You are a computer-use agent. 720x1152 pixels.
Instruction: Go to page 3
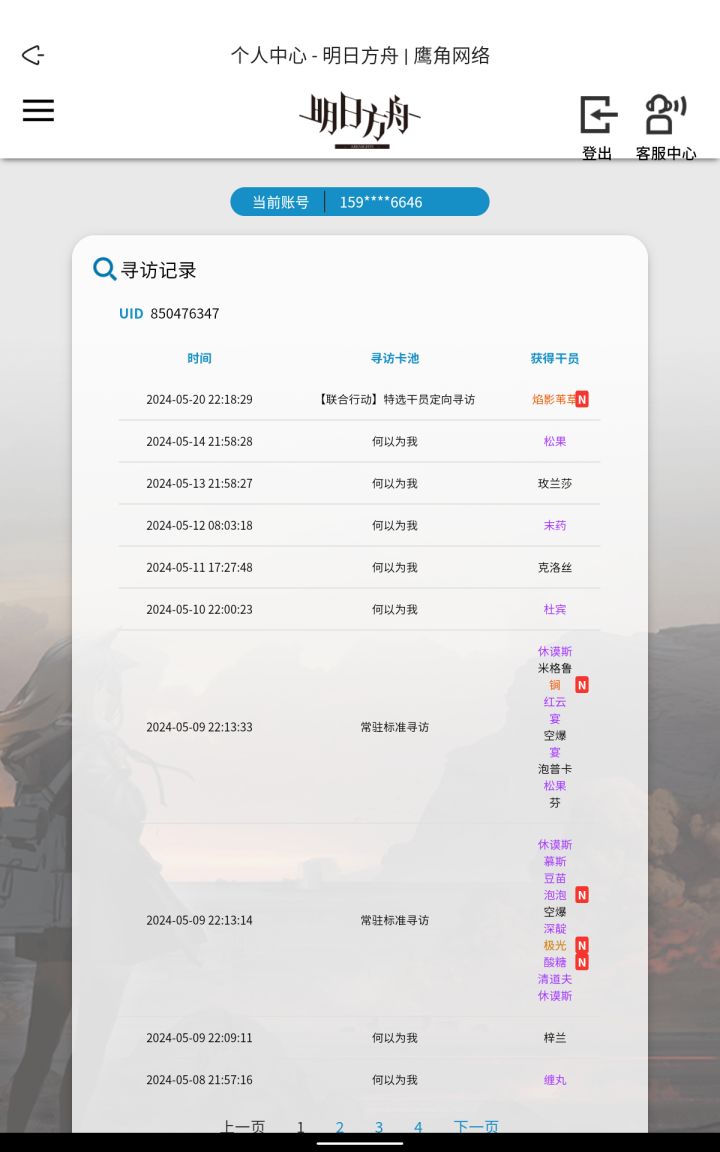[379, 1127]
